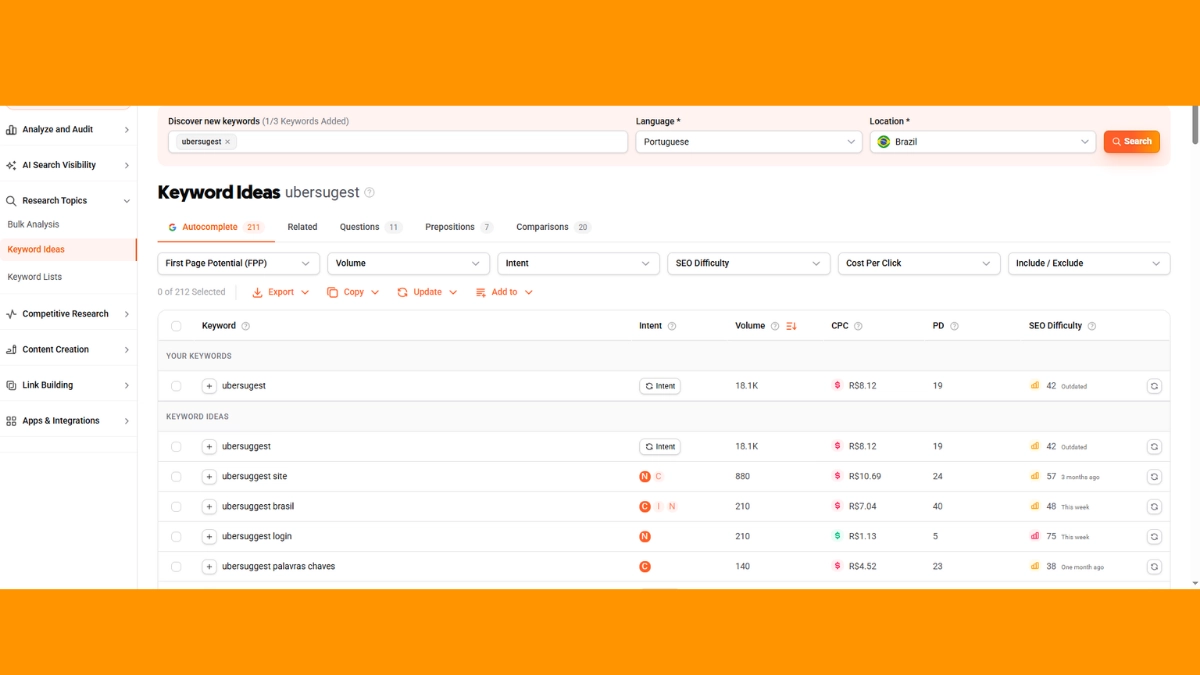This screenshot has height=675, width=1200.
Task: Open the Update dropdown menu
Action: [427, 292]
